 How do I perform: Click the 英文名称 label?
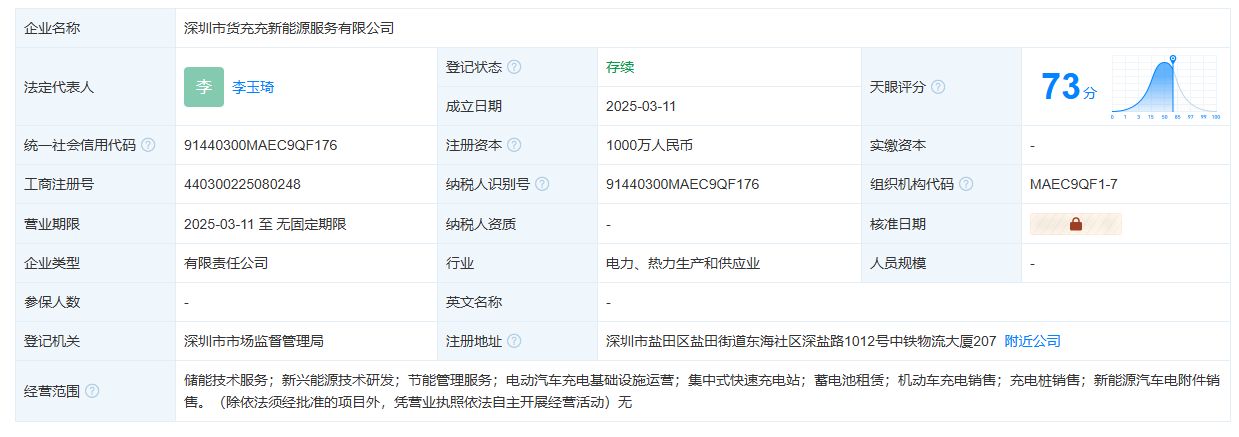(x=474, y=302)
